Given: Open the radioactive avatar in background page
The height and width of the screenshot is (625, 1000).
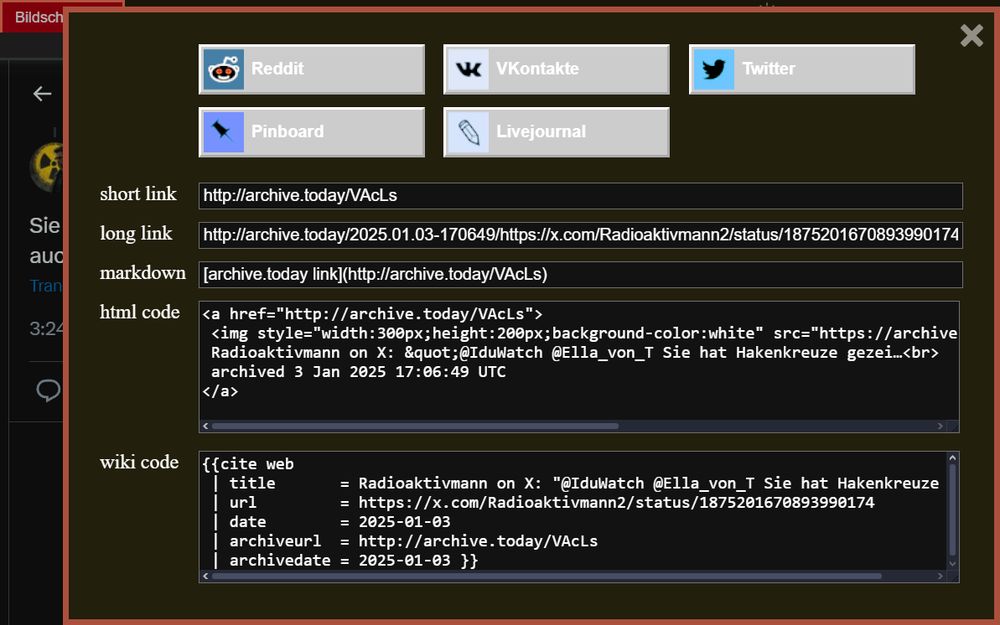Looking at the screenshot, I should pos(46,167).
